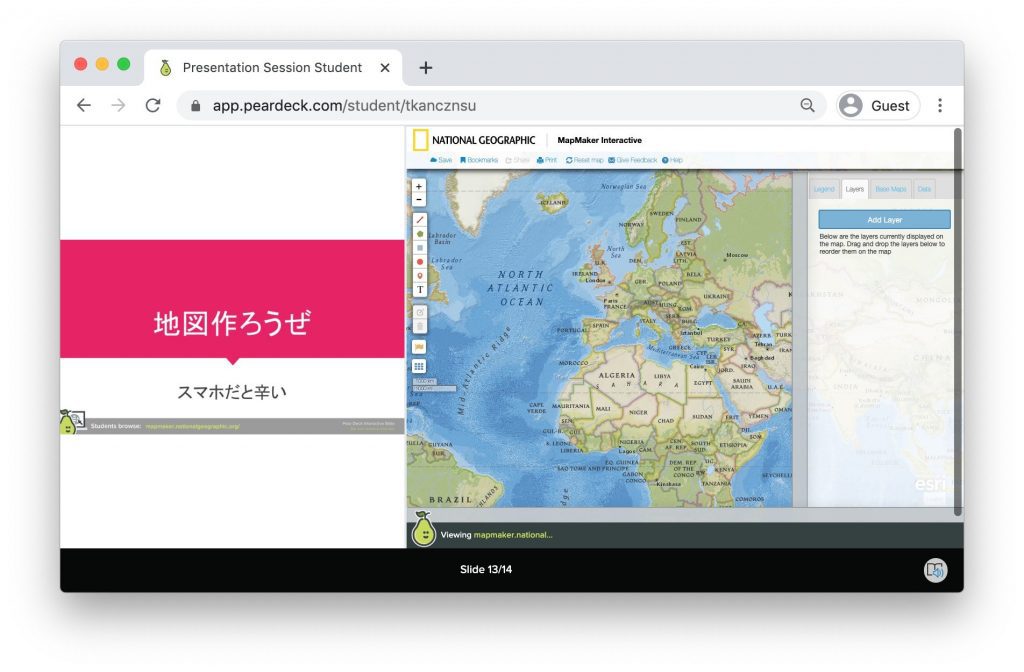Viewport: 1024px width, 672px height.
Task: Open the Chrome three-dot menu
Action: tap(940, 105)
